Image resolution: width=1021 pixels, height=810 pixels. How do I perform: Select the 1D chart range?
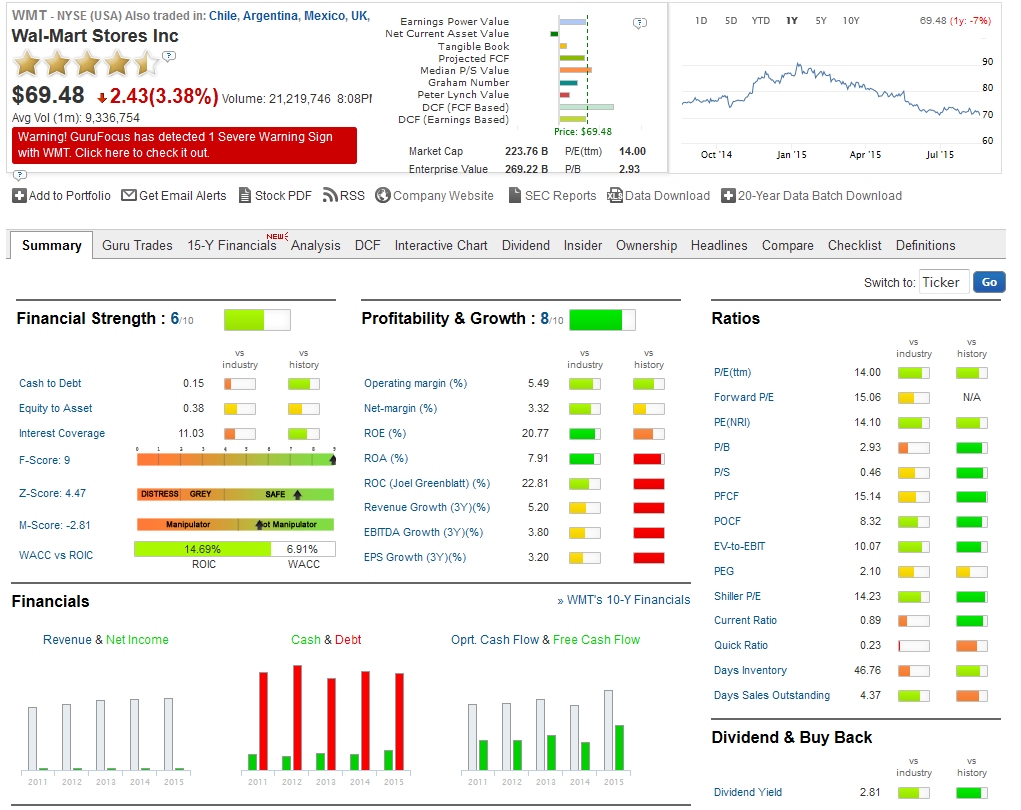701,21
